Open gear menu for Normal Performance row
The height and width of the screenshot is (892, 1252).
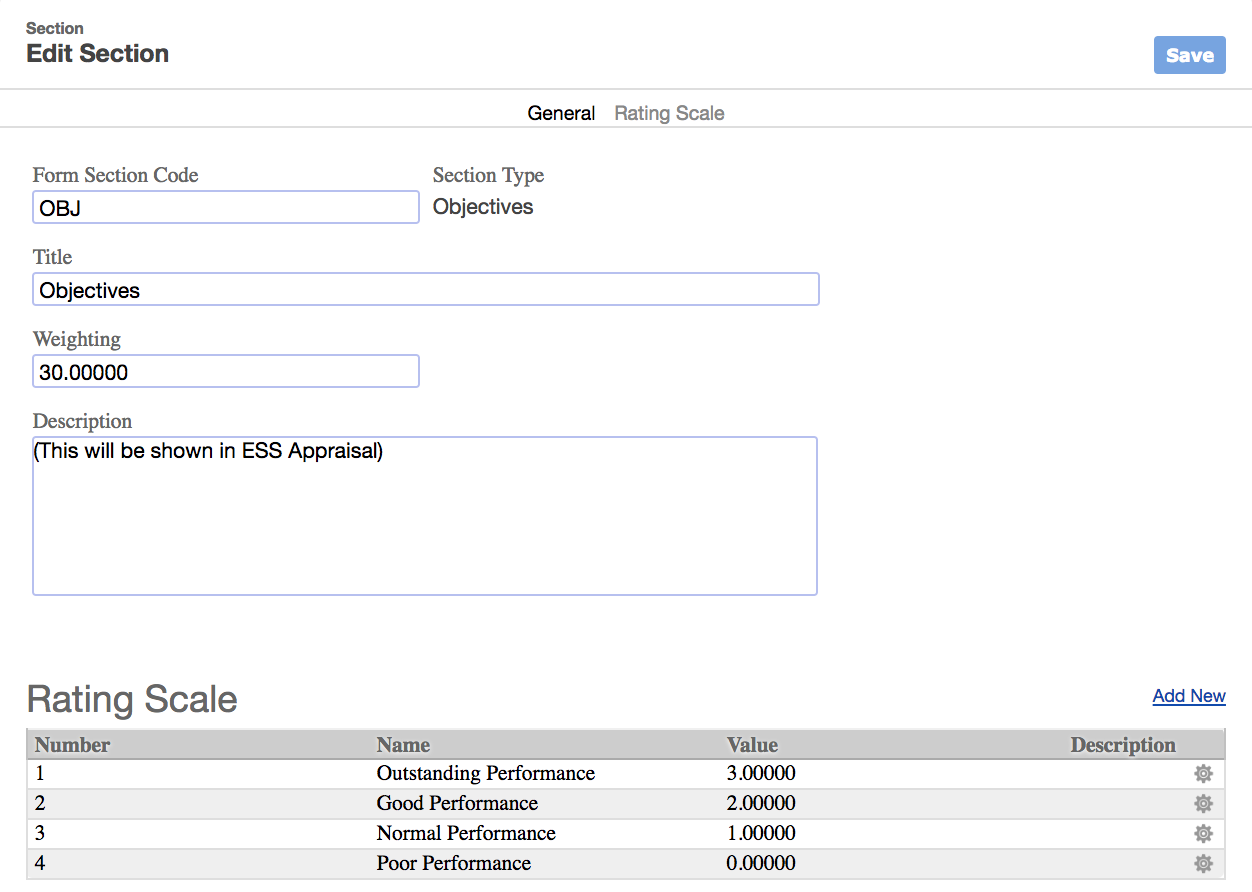click(x=1203, y=833)
